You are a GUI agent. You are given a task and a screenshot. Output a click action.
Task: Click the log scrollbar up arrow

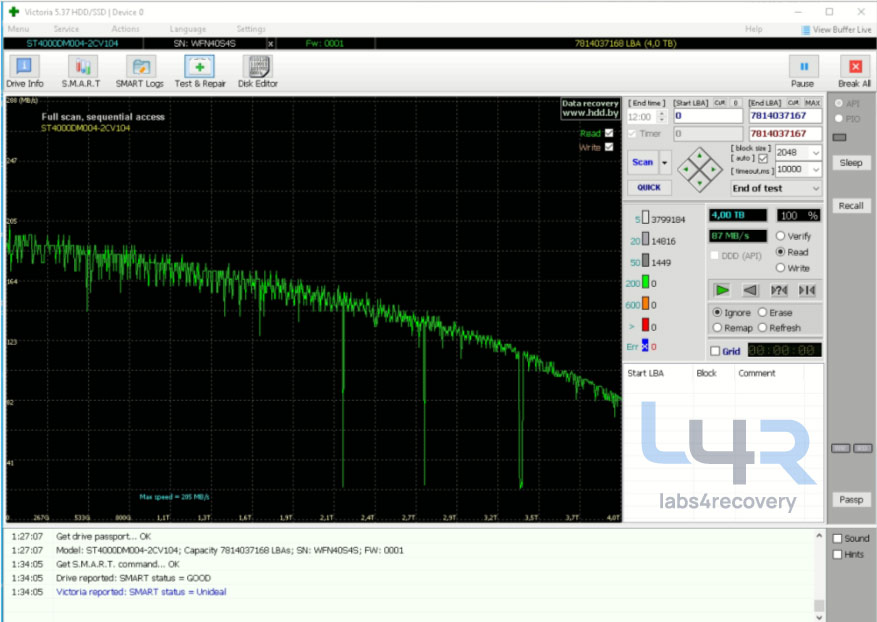point(819,536)
